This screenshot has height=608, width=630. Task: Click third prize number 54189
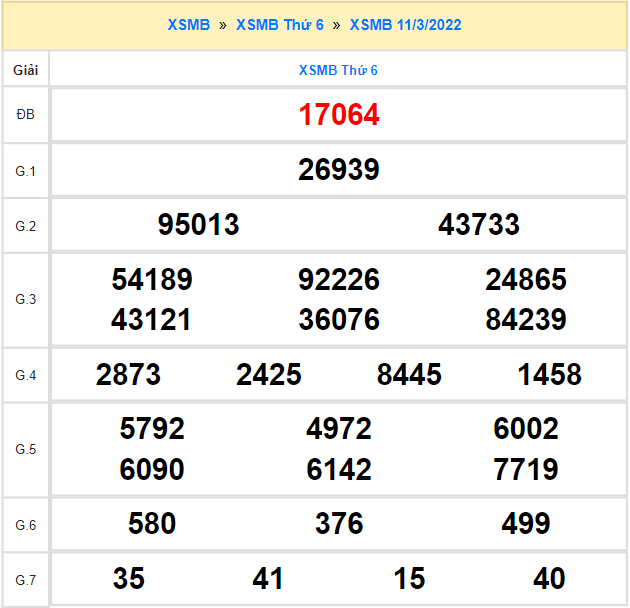coord(152,280)
